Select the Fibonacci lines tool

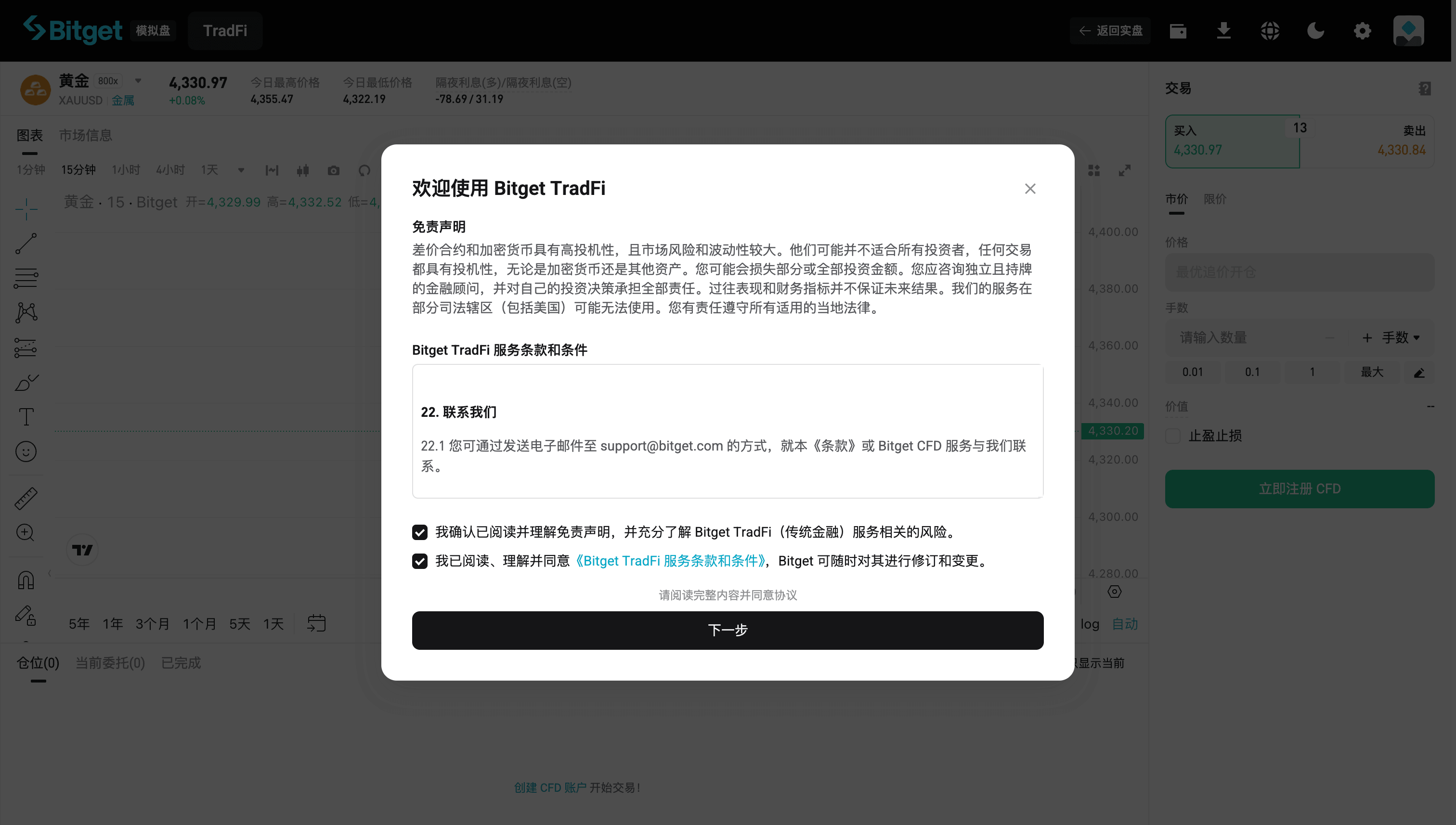pos(26,278)
